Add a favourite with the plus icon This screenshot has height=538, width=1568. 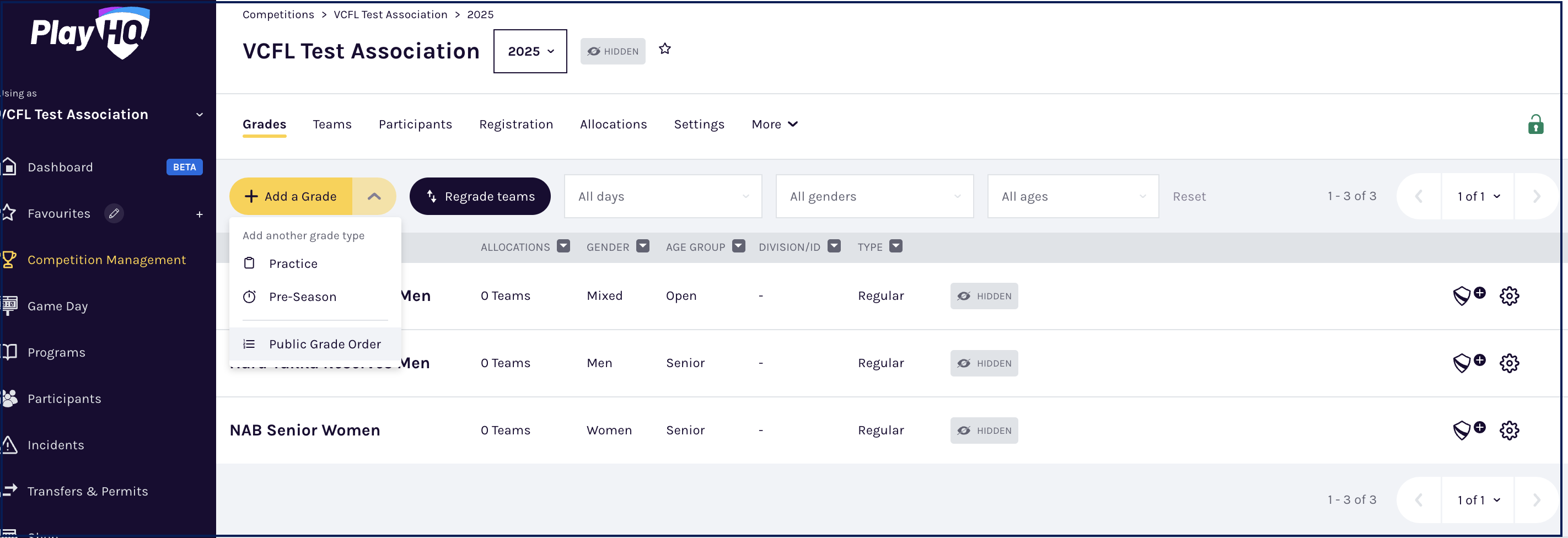tap(199, 214)
